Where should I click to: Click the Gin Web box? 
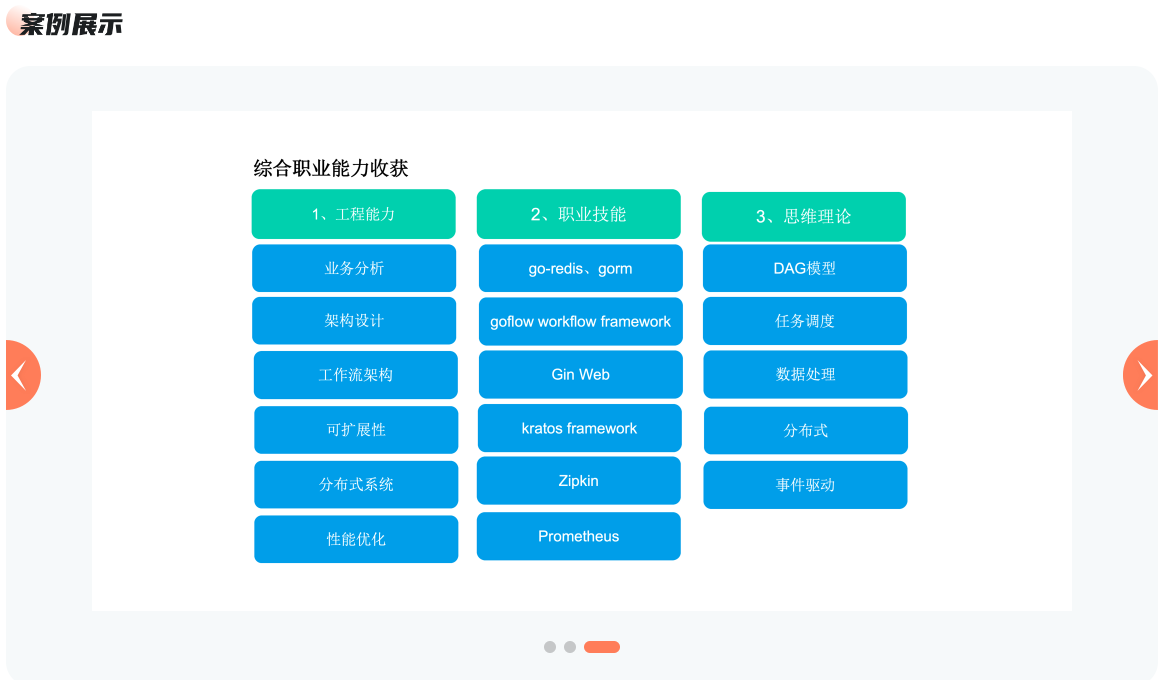580,375
